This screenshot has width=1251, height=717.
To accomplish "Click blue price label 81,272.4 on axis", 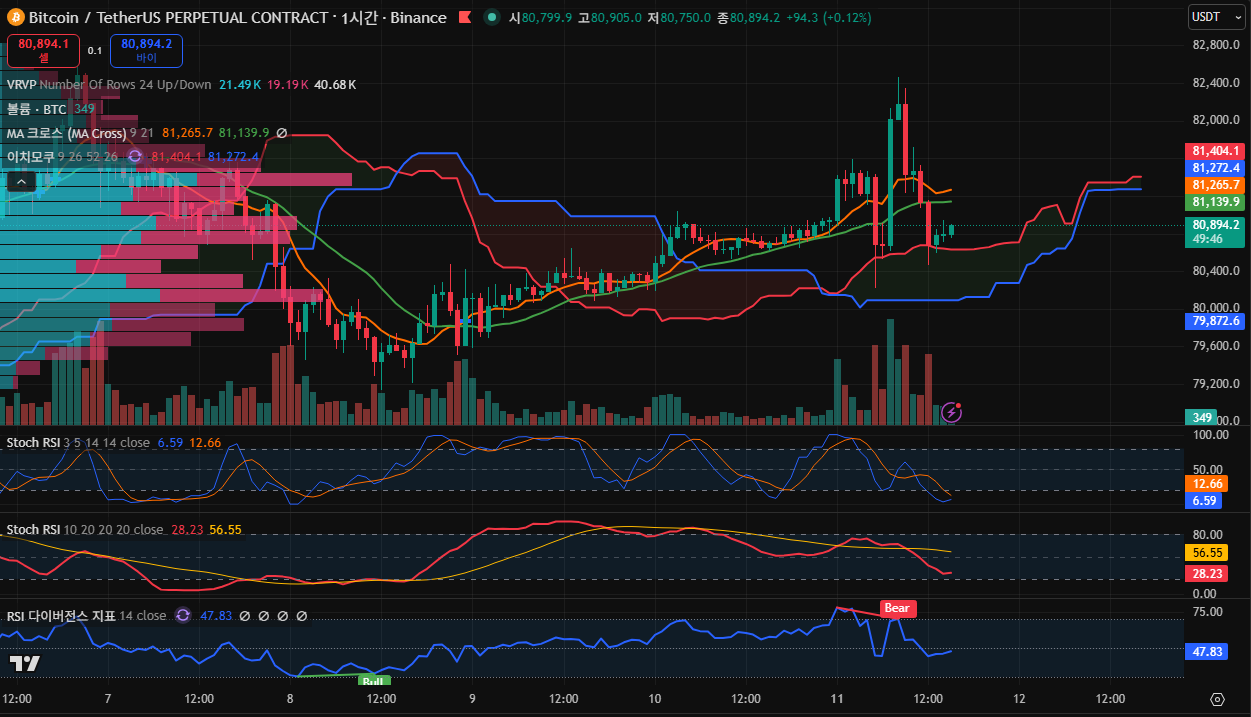I will click(1216, 168).
